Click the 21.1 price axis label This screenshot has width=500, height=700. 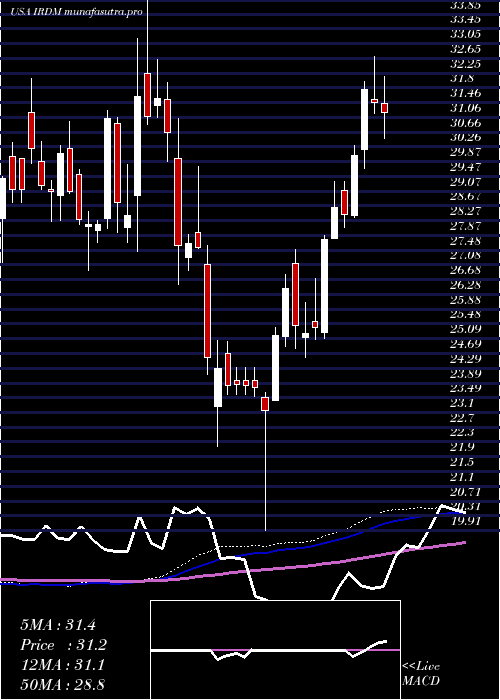[x=461, y=477]
